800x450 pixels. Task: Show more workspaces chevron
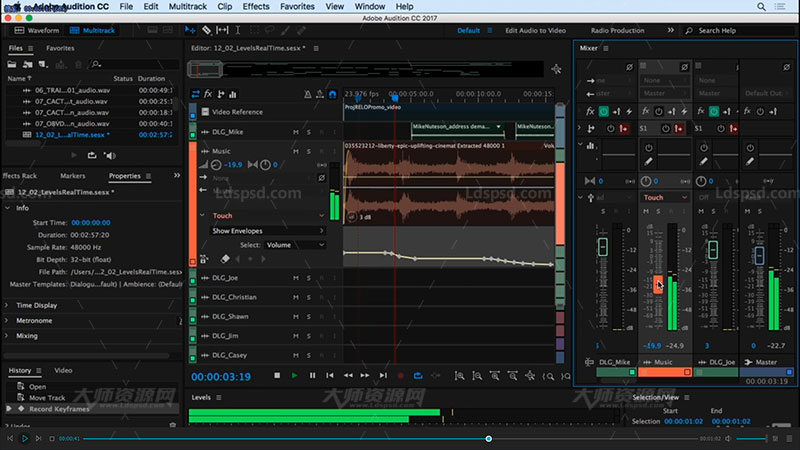[670, 31]
